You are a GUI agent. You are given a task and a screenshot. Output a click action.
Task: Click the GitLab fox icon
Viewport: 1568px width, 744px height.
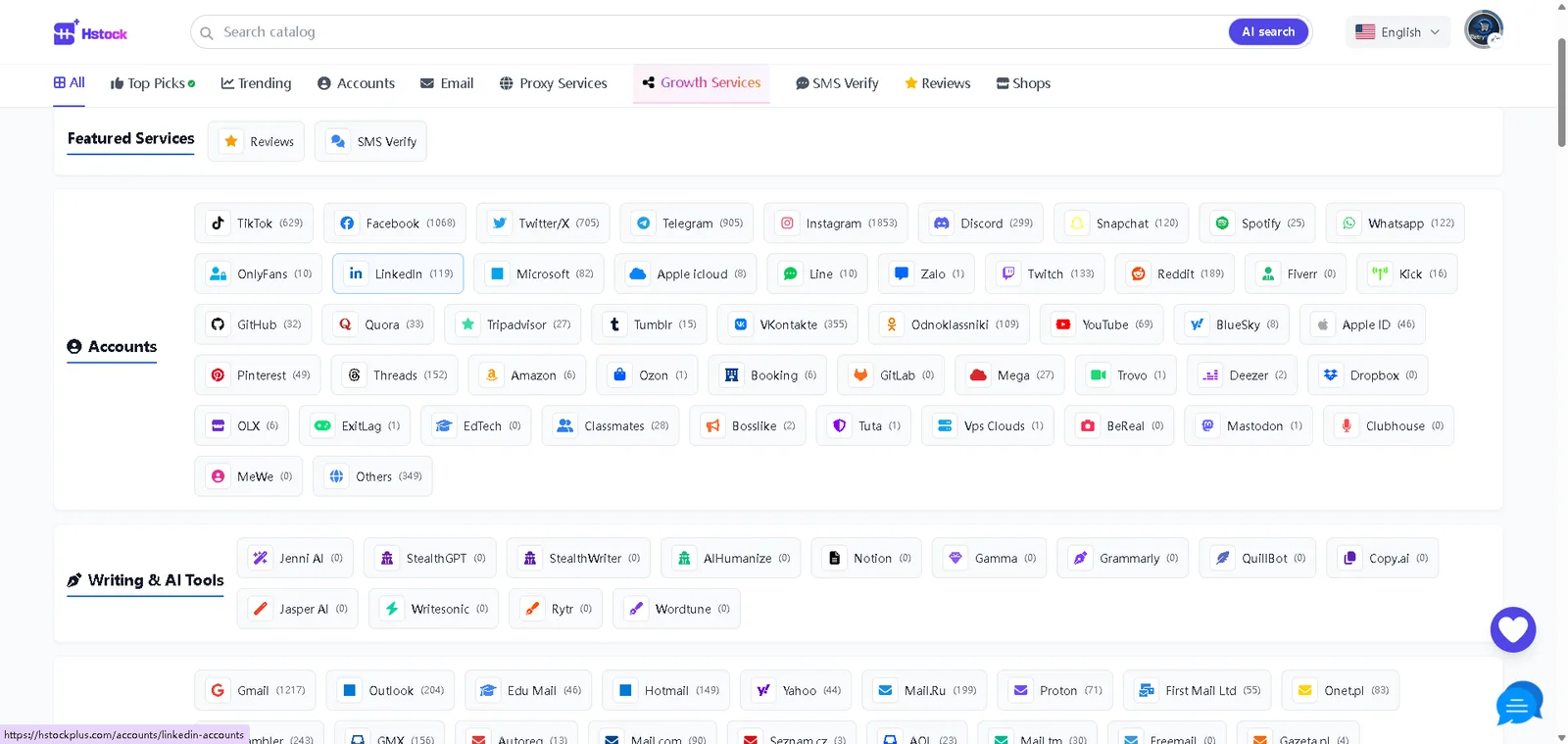pyautogui.click(x=860, y=374)
